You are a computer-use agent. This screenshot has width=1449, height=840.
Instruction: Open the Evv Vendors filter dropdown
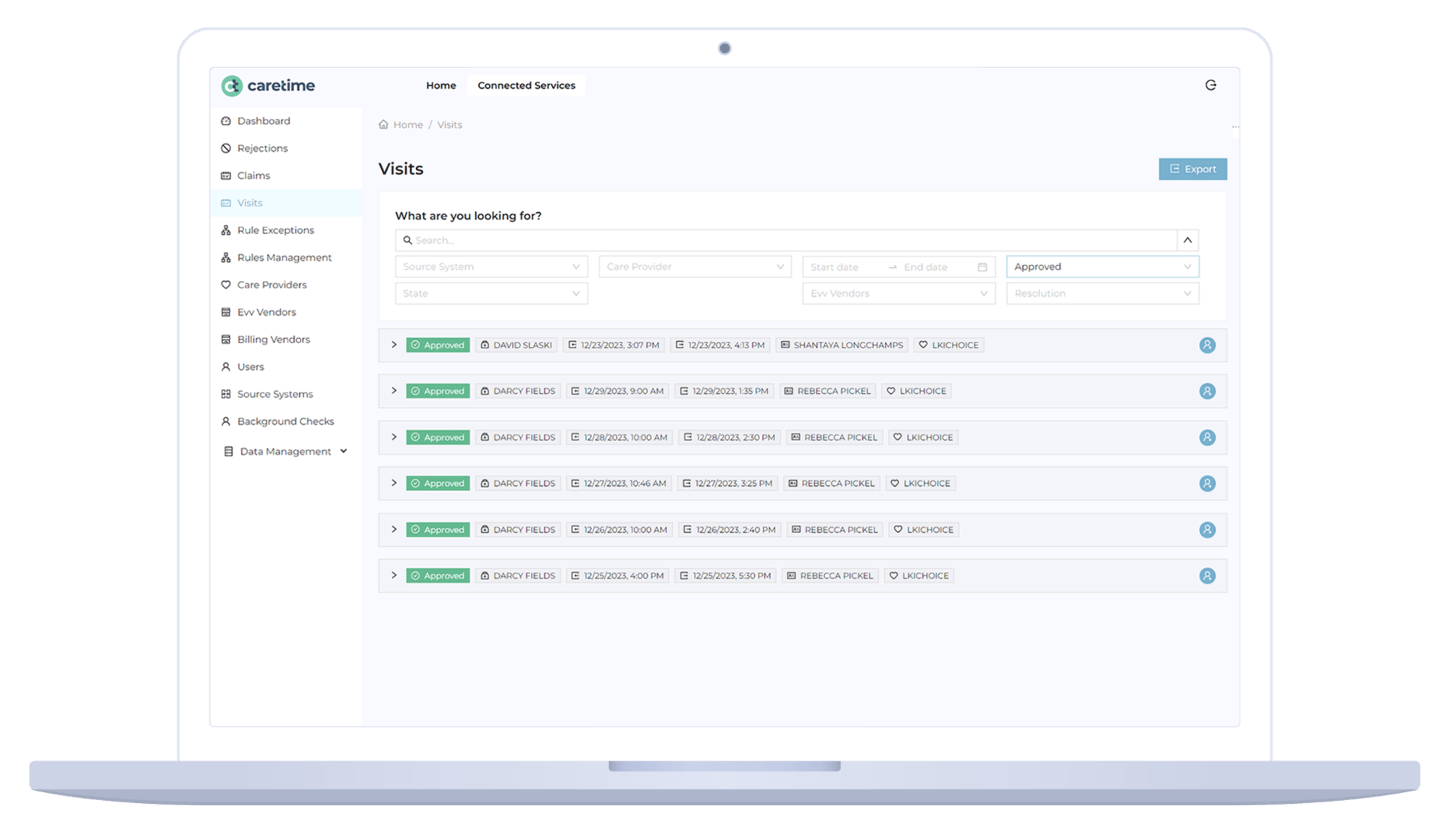898,293
